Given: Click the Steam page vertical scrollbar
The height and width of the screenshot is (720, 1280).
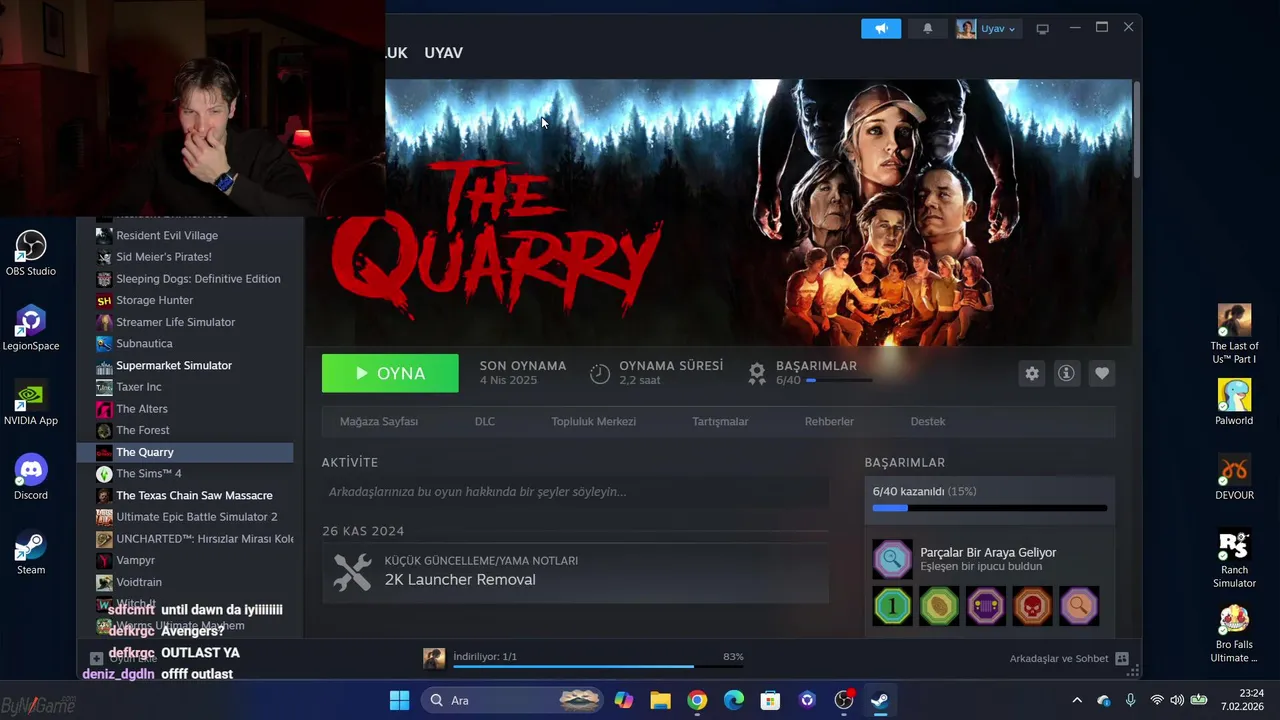Looking at the screenshot, I should coord(1136,128).
